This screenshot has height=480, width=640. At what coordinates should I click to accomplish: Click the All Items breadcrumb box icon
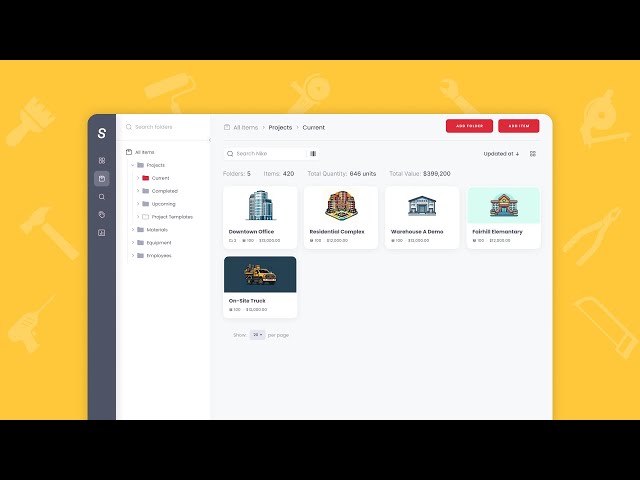tap(227, 127)
